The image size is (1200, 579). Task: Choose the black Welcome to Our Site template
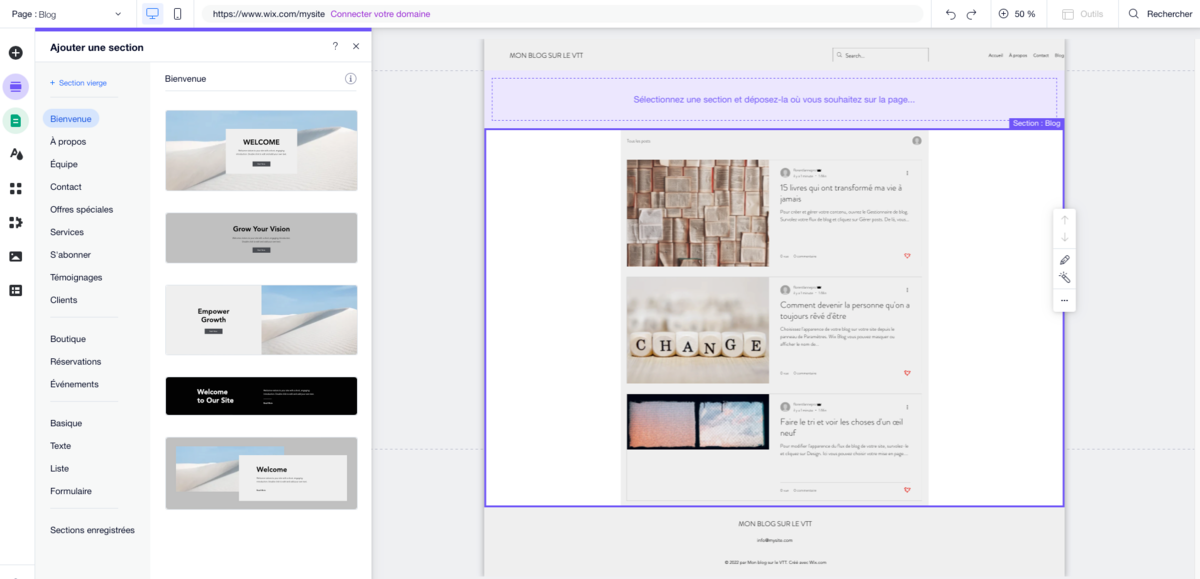point(261,396)
